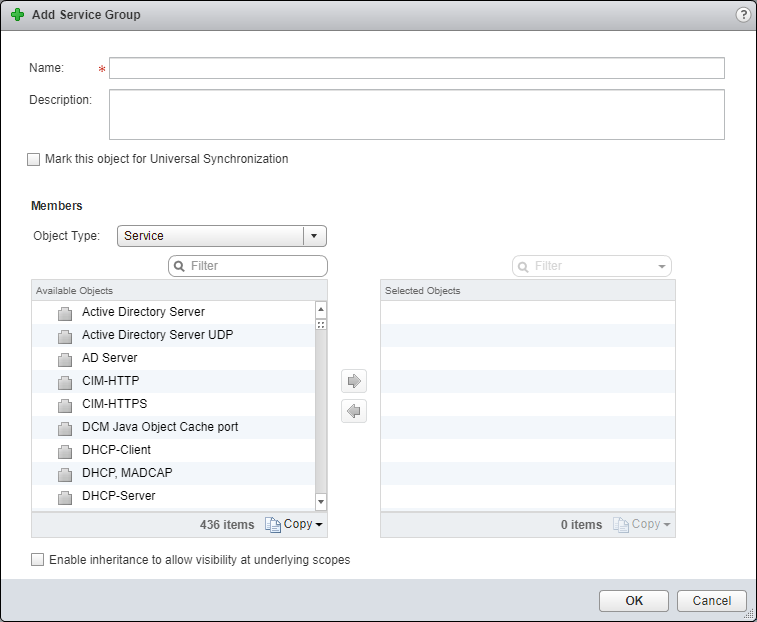Viewport: 757px width, 622px height.
Task: Click the add-to-selected right arrow button
Action: 354,381
